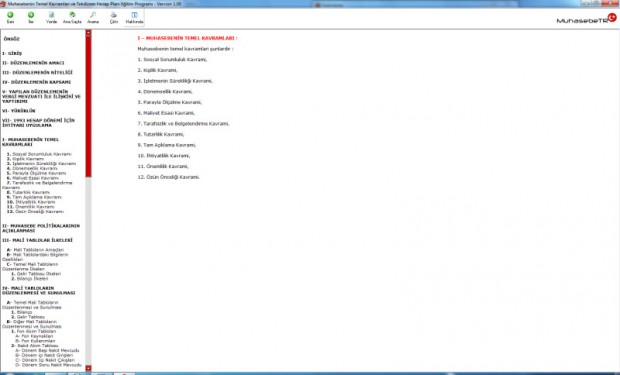Click the sidebar scrollbar up arrow
This screenshot has height=375, width=620.
click(88, 33)
